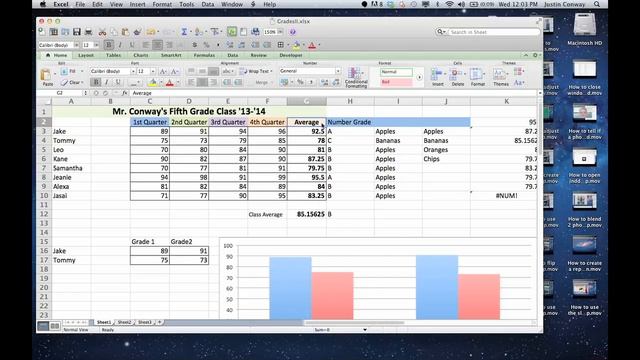Apply the pink Bad cell style
Viewport: 640px width, 360px height.
coord(396,82)
